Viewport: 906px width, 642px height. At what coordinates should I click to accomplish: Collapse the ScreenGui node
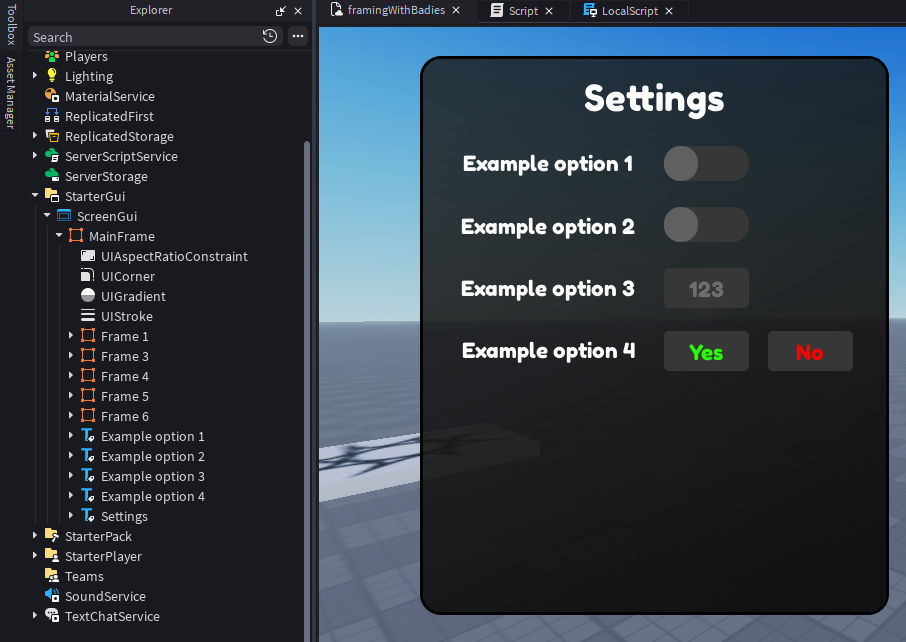click(x=47, y=216)
